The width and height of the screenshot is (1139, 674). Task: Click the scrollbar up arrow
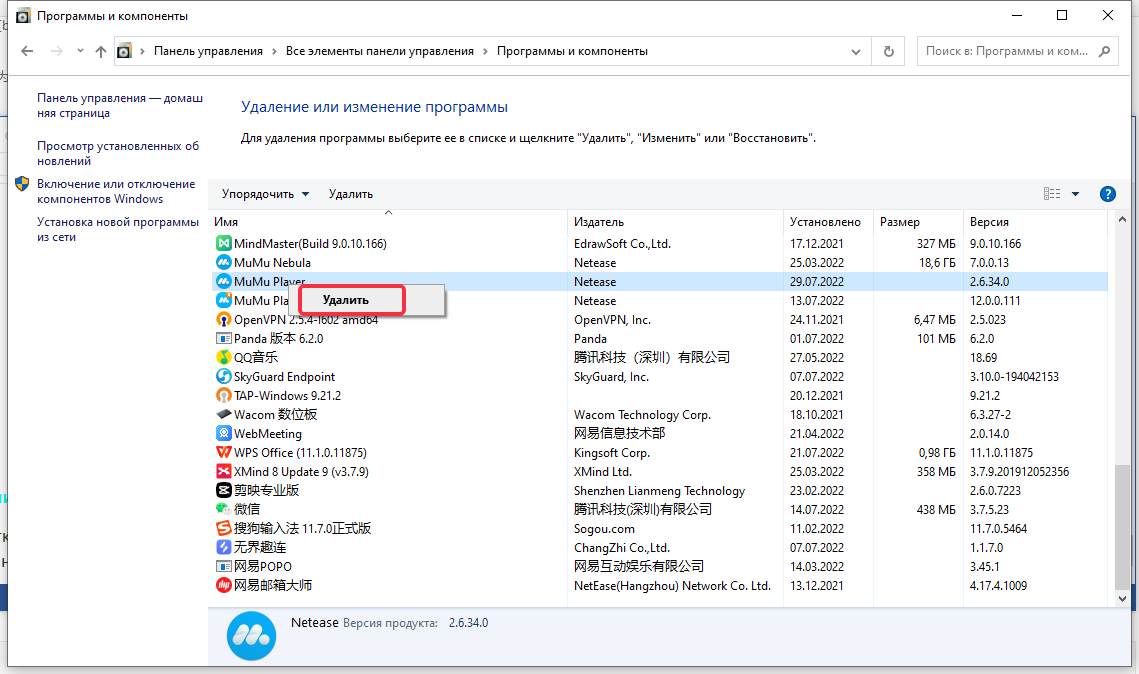tap(1122, 219)
